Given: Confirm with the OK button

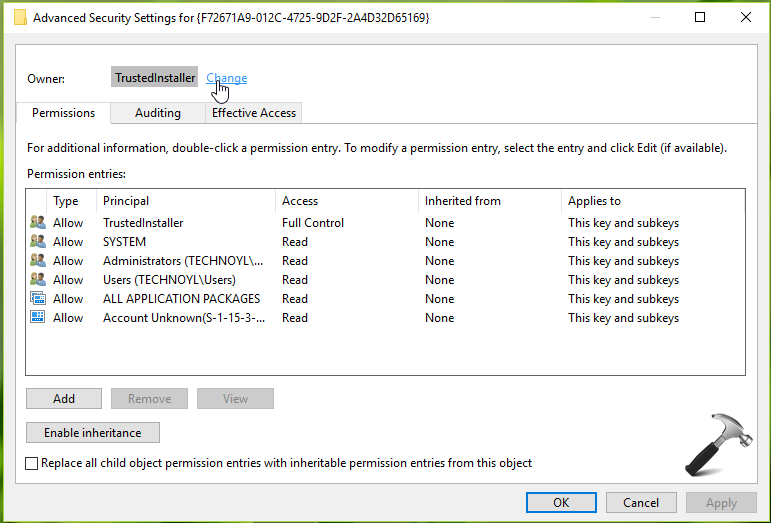Looking at the screenshot, I should 561,503.
